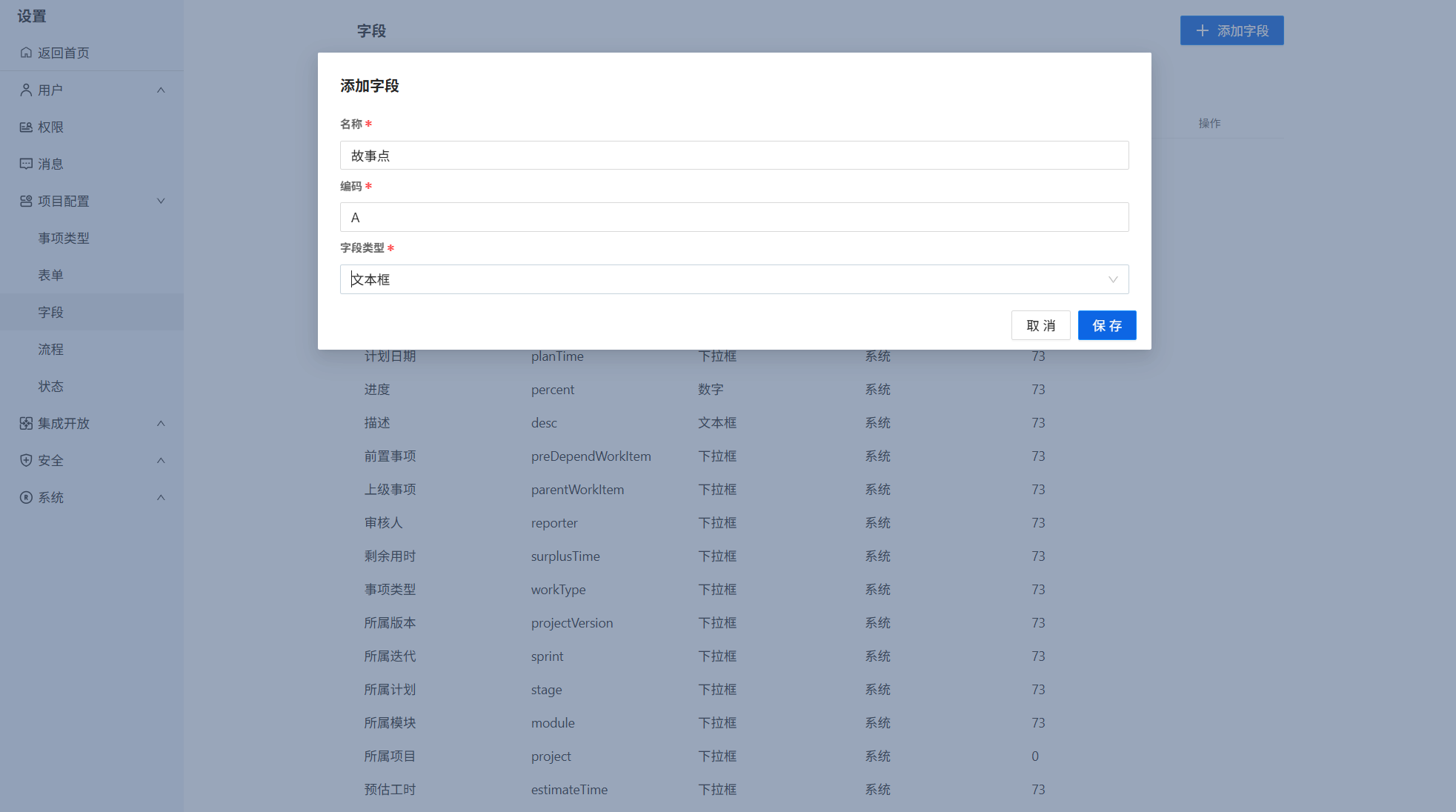Click the 取消 button
The height and width of the screenshot is (812, 1456).
coord(1040,325)
